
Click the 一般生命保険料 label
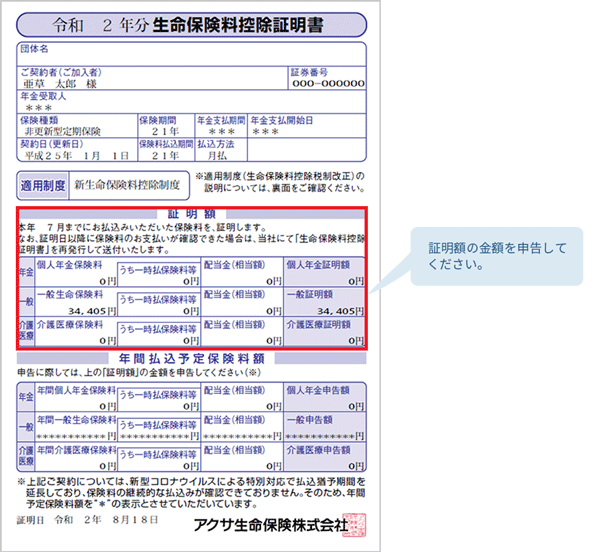tap(70, 294)
